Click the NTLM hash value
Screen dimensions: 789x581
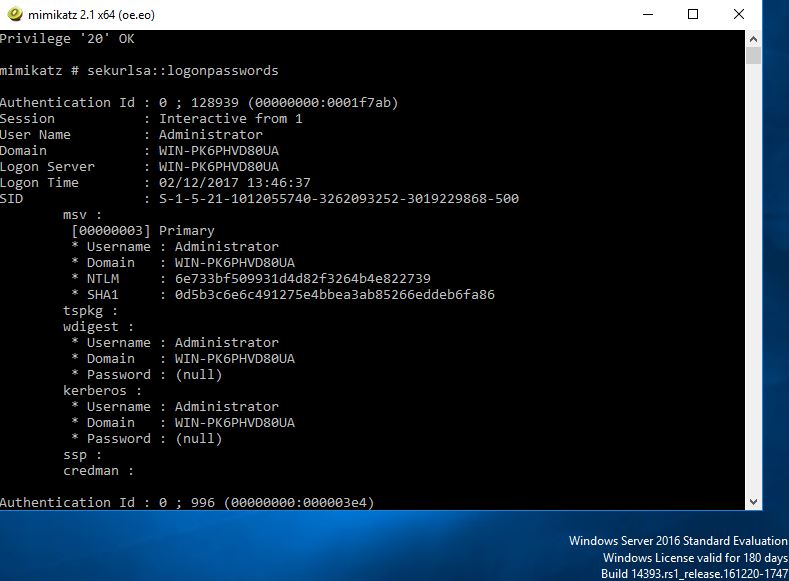point(302,279)
